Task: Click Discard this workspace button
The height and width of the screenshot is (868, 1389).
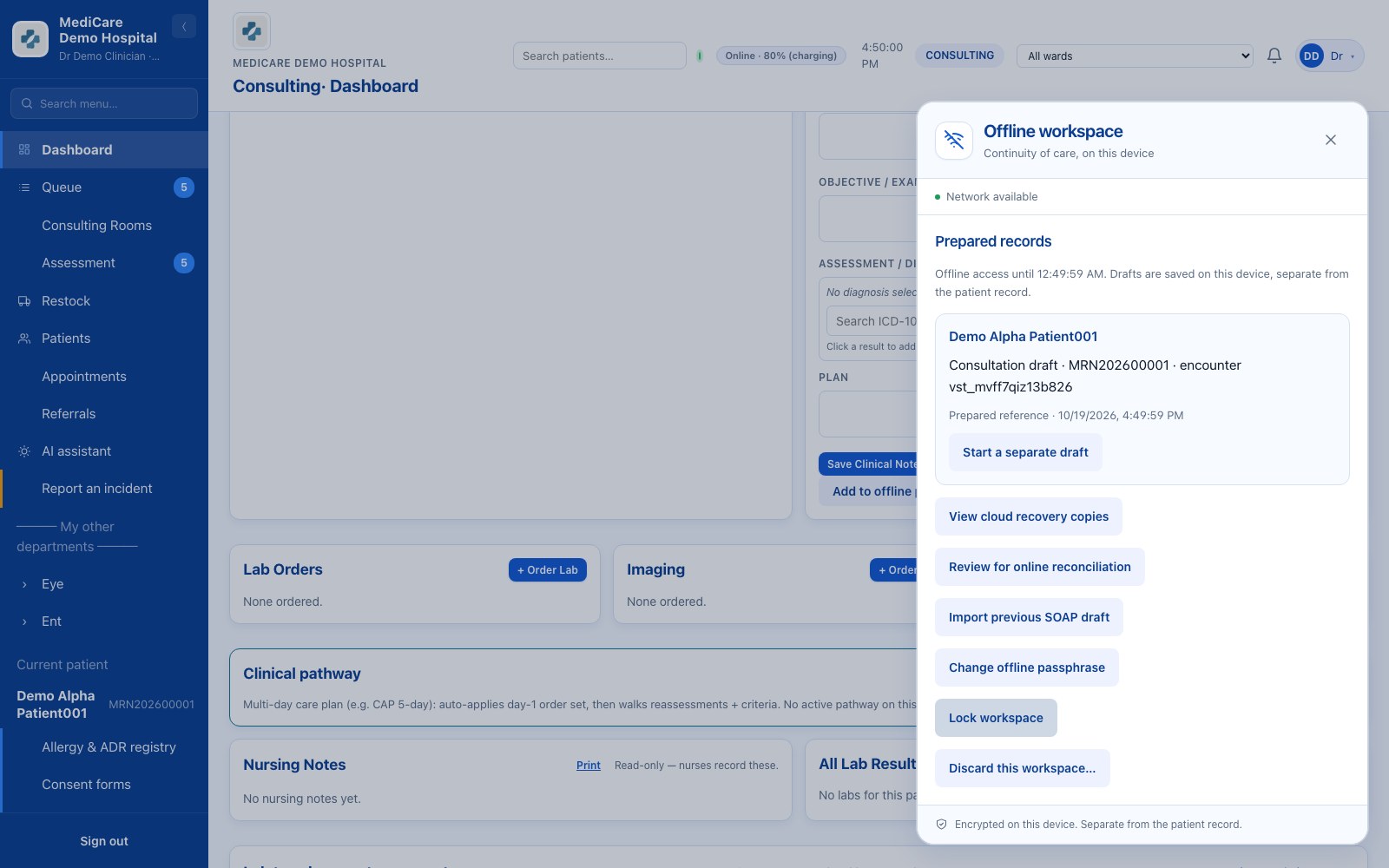Action: (1023, 768)
